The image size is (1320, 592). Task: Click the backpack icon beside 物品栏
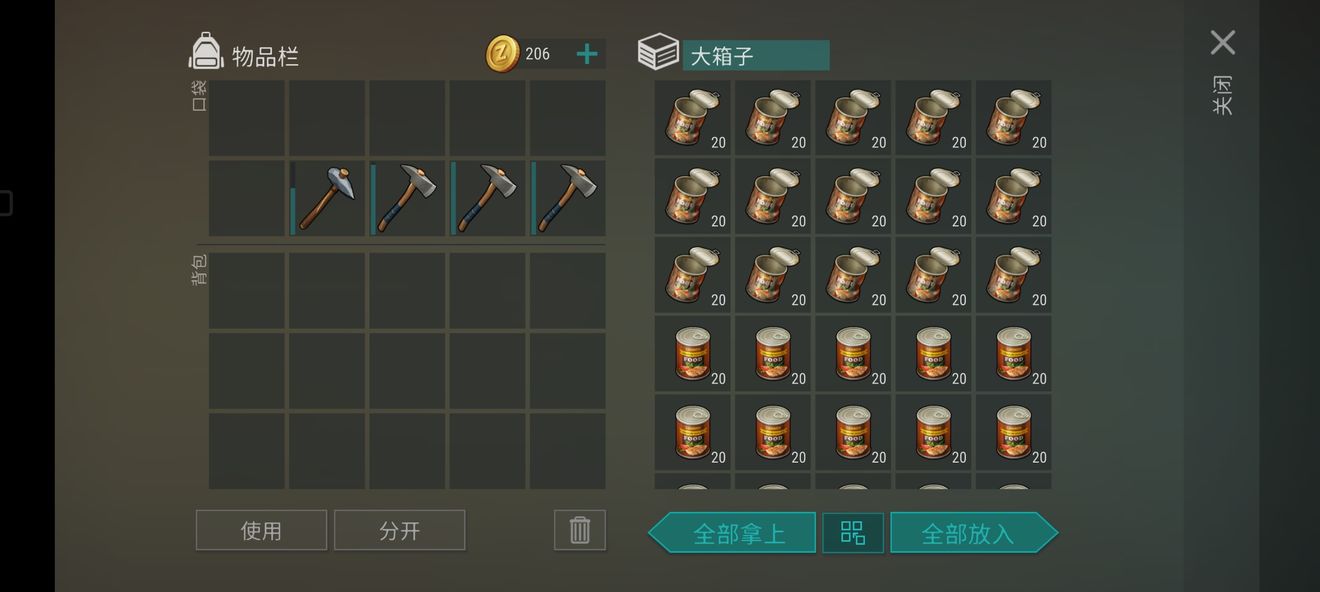[x=205, y=52]
